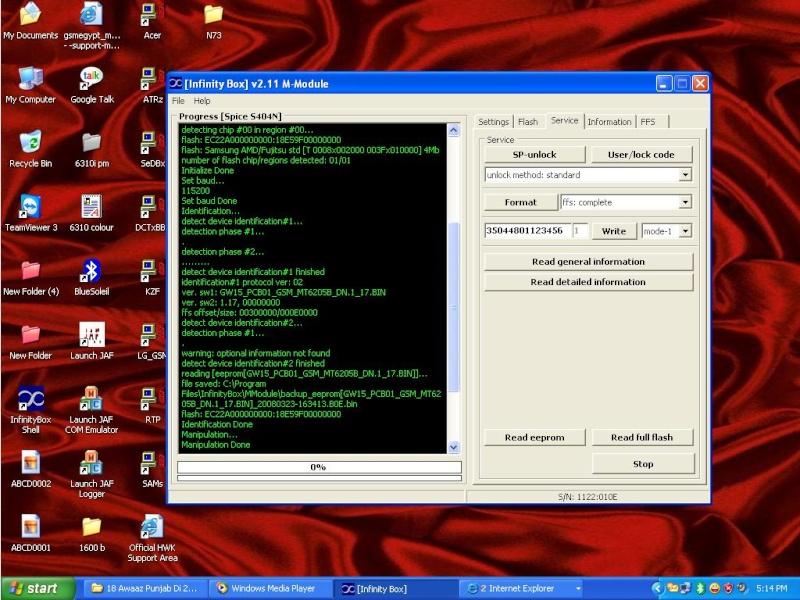Image resolution: width=800 pixels, height=600 pixels.
Task: Click the Read full flash button
Action: (x=642, y=437)
